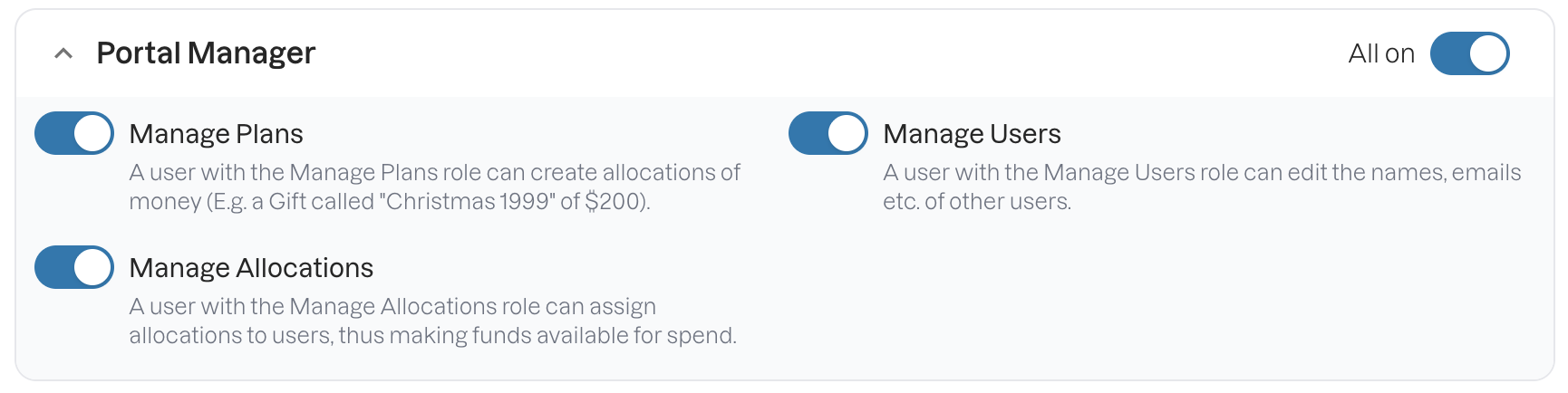Click white knob of All on switch
The image size is (1568, 393).
[1487, 53]
